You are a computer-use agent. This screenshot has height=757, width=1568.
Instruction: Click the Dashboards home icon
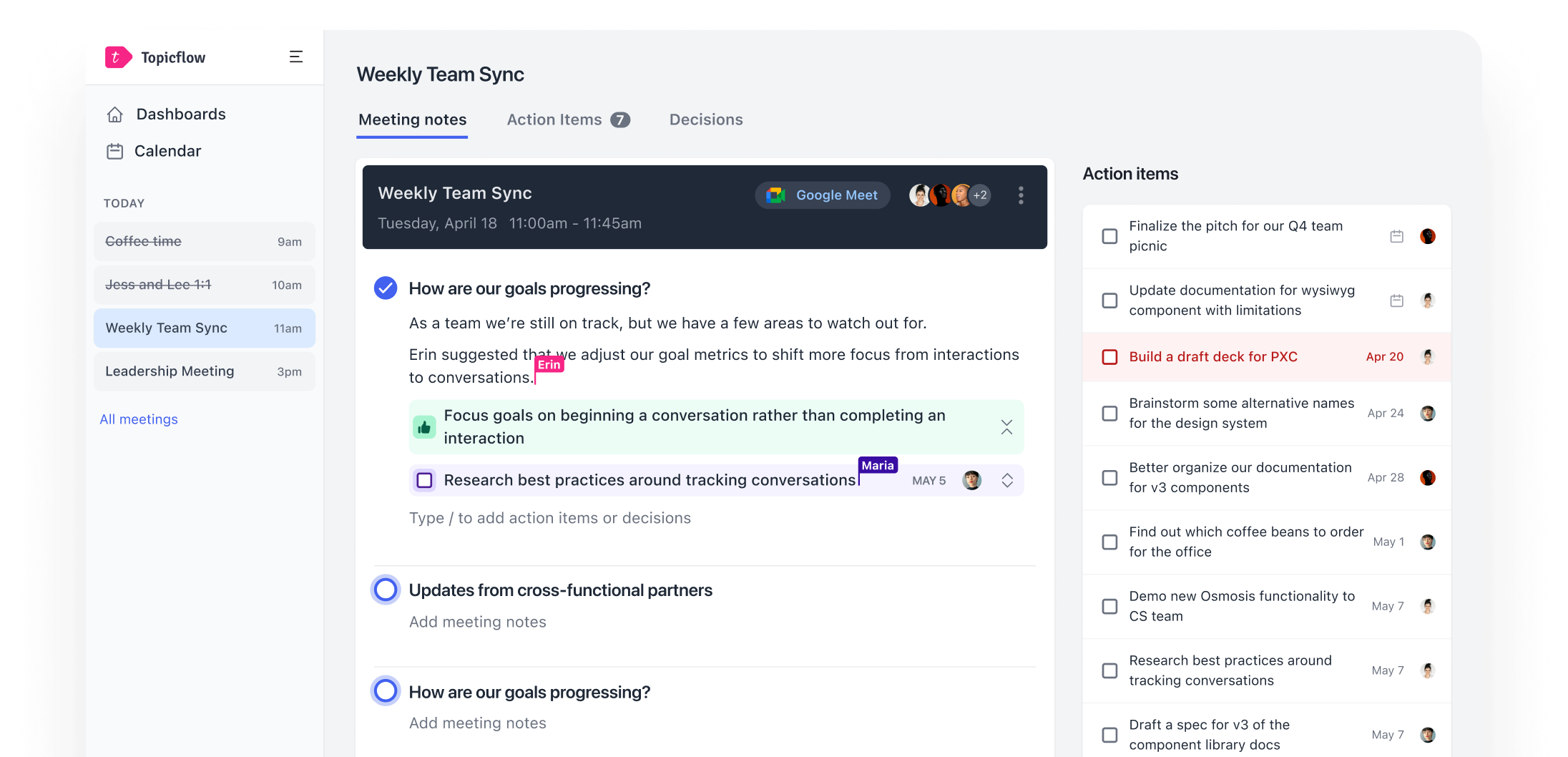point(115,114)
